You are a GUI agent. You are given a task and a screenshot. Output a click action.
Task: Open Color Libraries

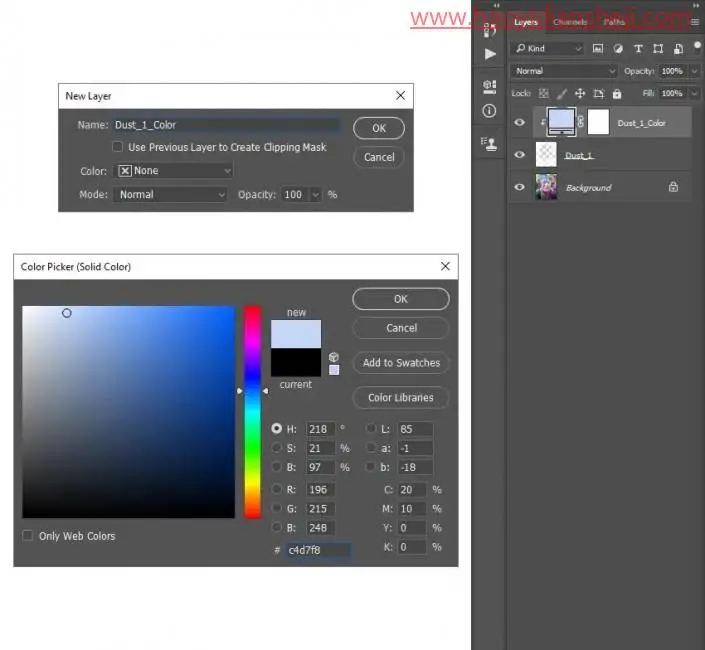(401, 397)
